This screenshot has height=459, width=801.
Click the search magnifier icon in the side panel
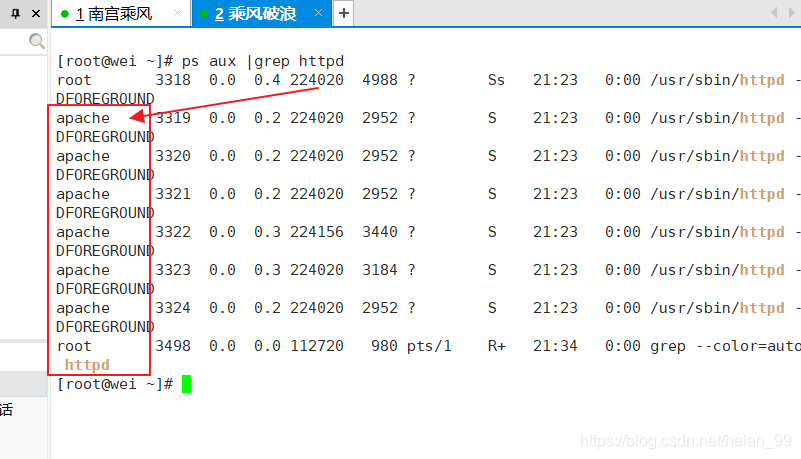click(37, 41)
